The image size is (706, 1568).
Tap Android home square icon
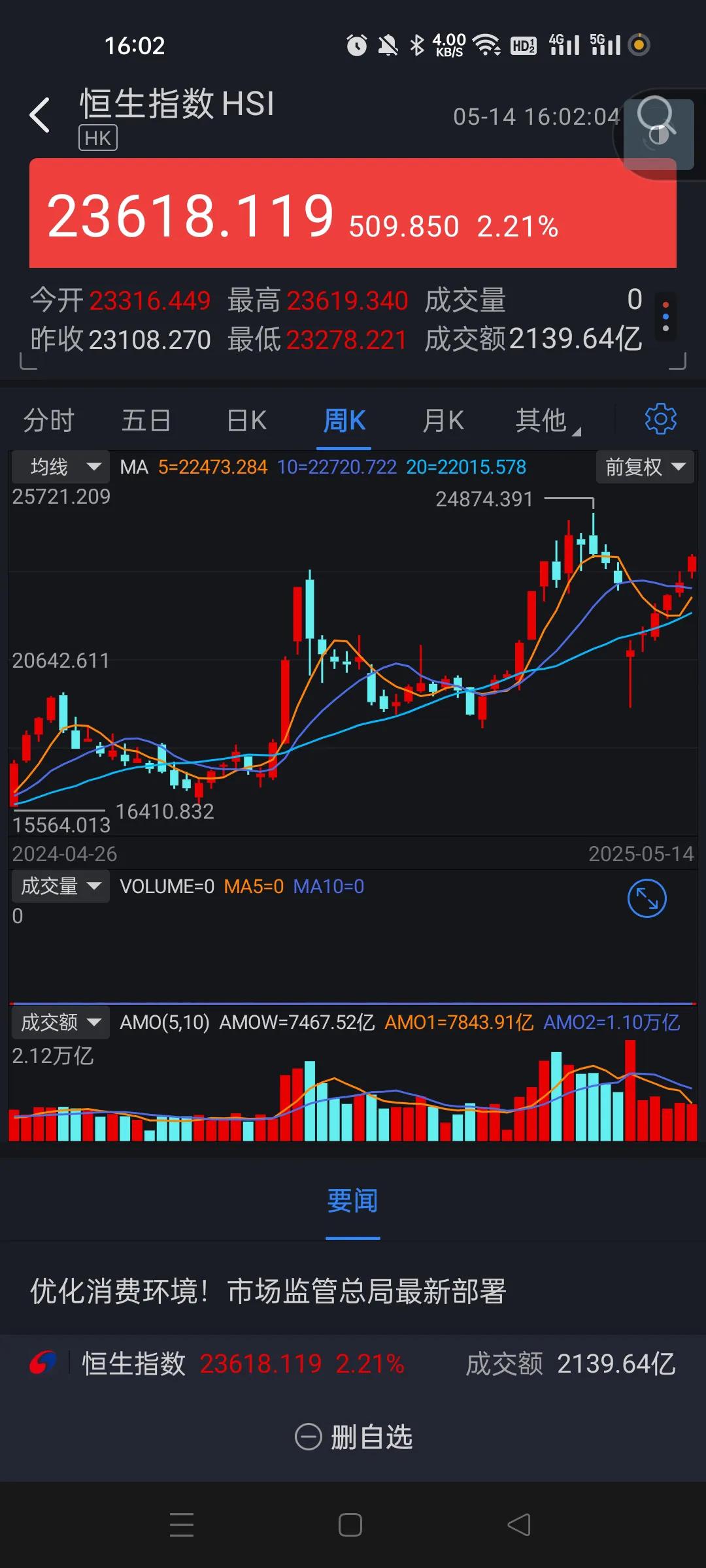pos(350,1525)
